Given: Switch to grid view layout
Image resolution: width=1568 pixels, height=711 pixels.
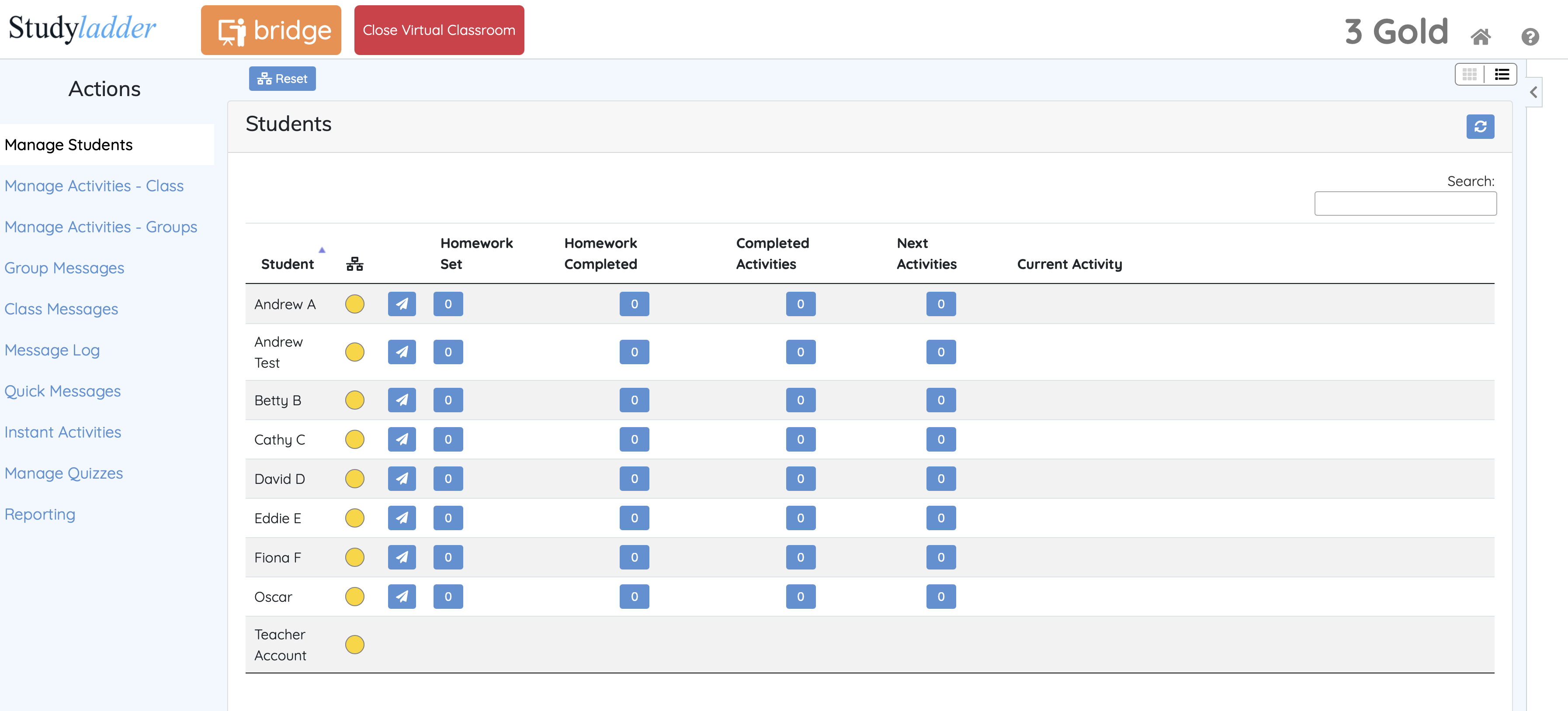Looking at the screenshot, I should pyautogui.click(x=1469, y=75).
